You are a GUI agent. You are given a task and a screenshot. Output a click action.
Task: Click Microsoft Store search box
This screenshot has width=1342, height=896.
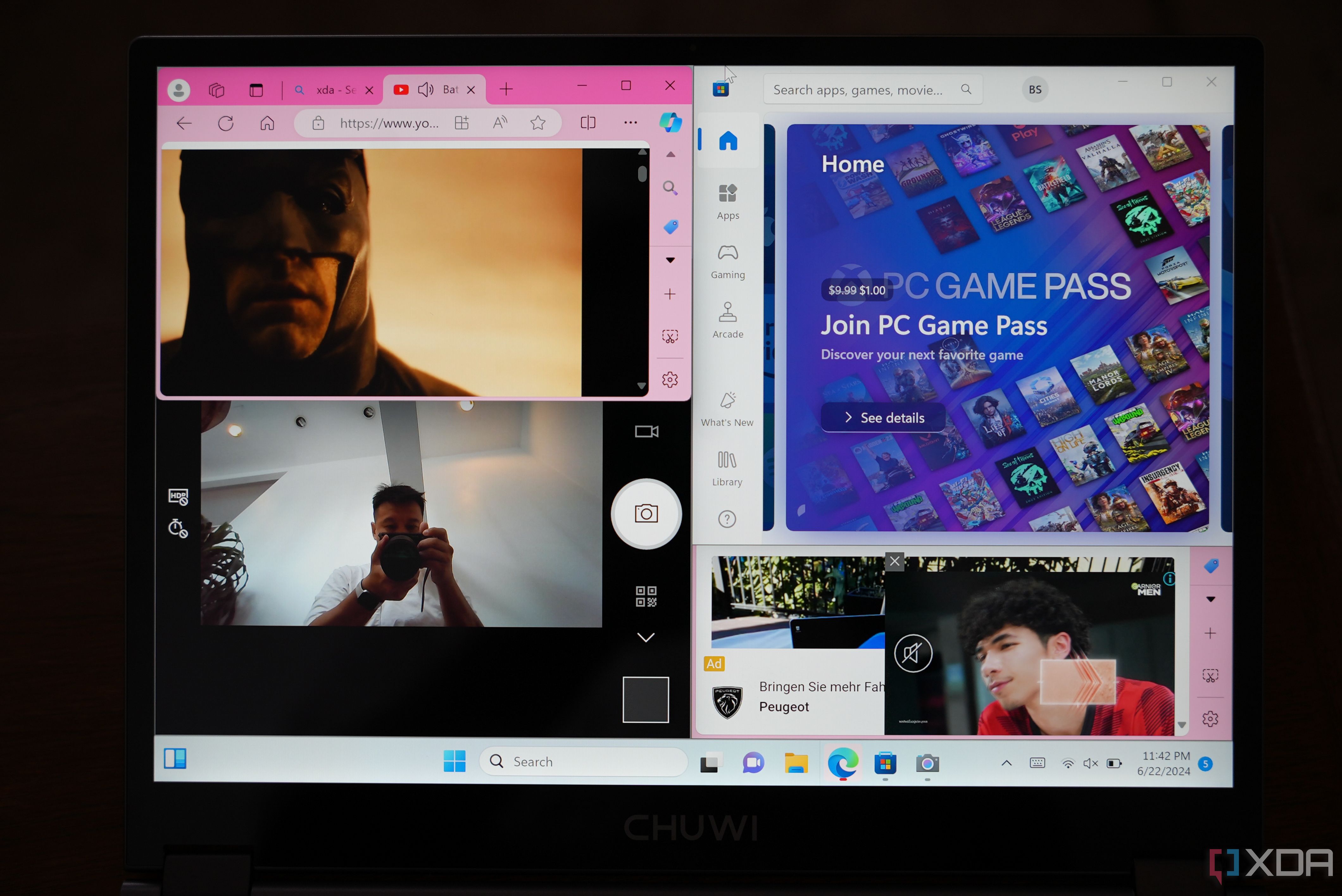[x=873, y=90]
